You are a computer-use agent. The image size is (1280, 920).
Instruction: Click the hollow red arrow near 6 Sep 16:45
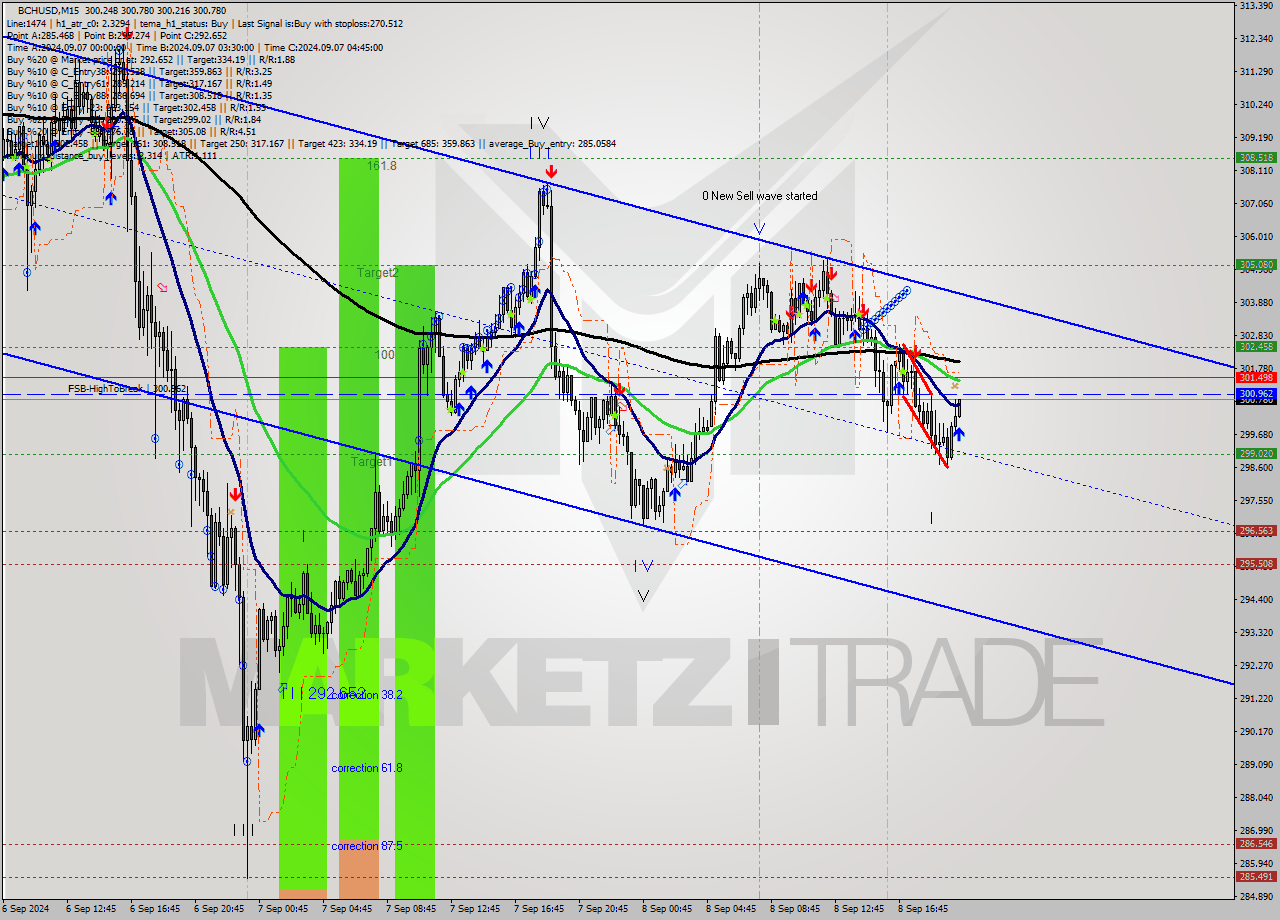coord(162,287)
